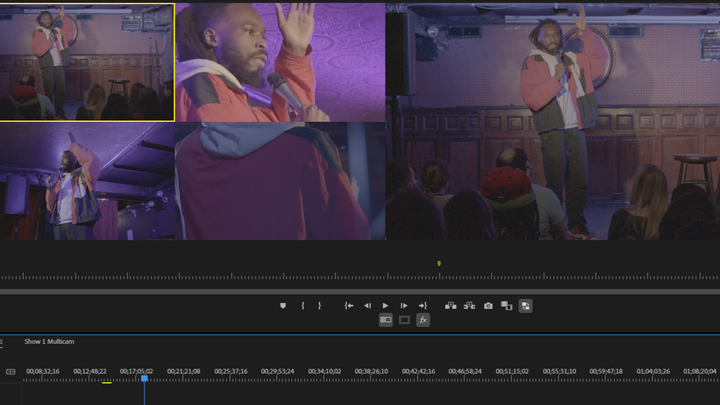The width and height of the screenshot is (720, 405).
Task: Toggle the Multi-Camera View button
Action: tap(386, 320)
